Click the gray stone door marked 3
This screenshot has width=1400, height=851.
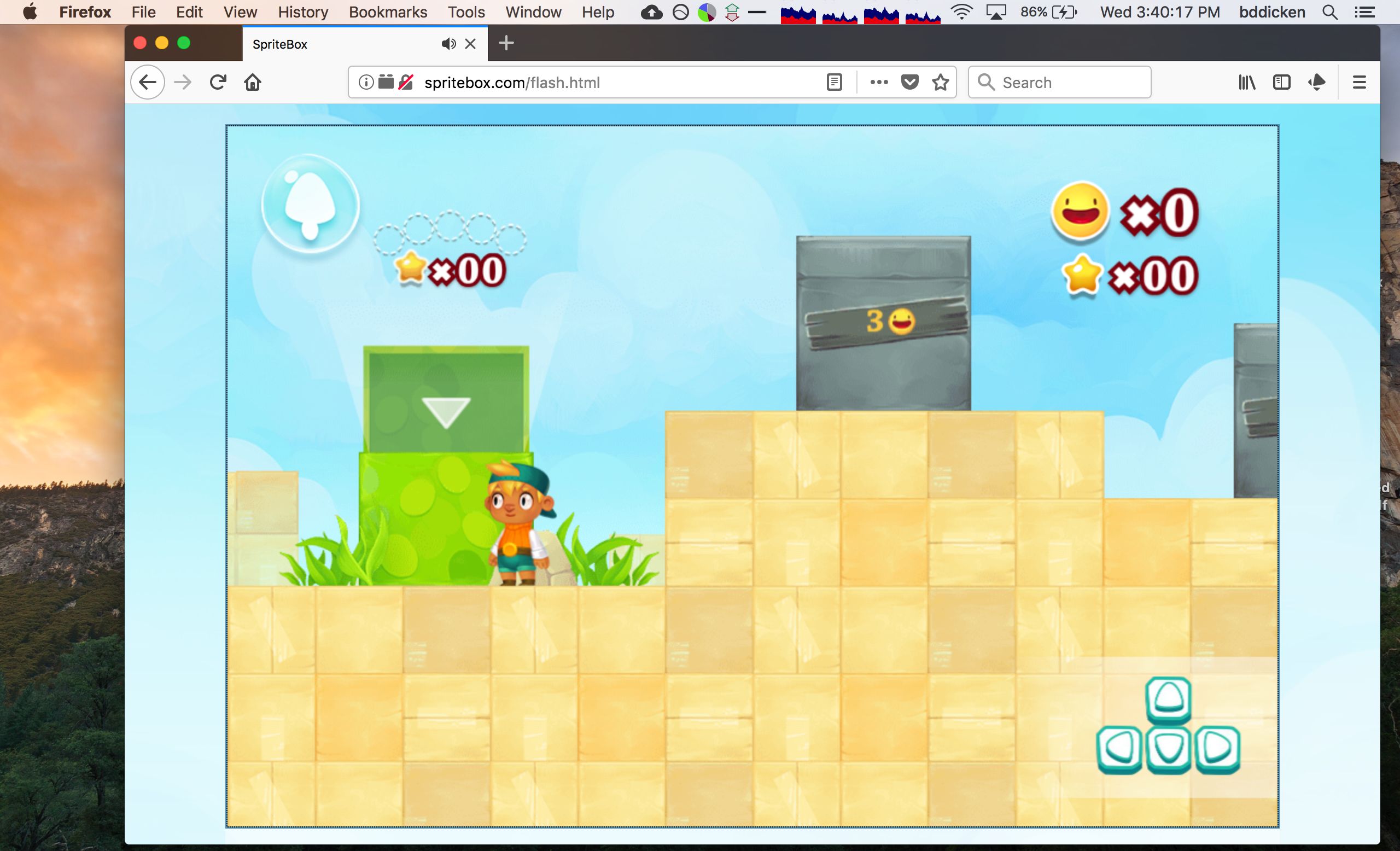click(x=884, y=323)
